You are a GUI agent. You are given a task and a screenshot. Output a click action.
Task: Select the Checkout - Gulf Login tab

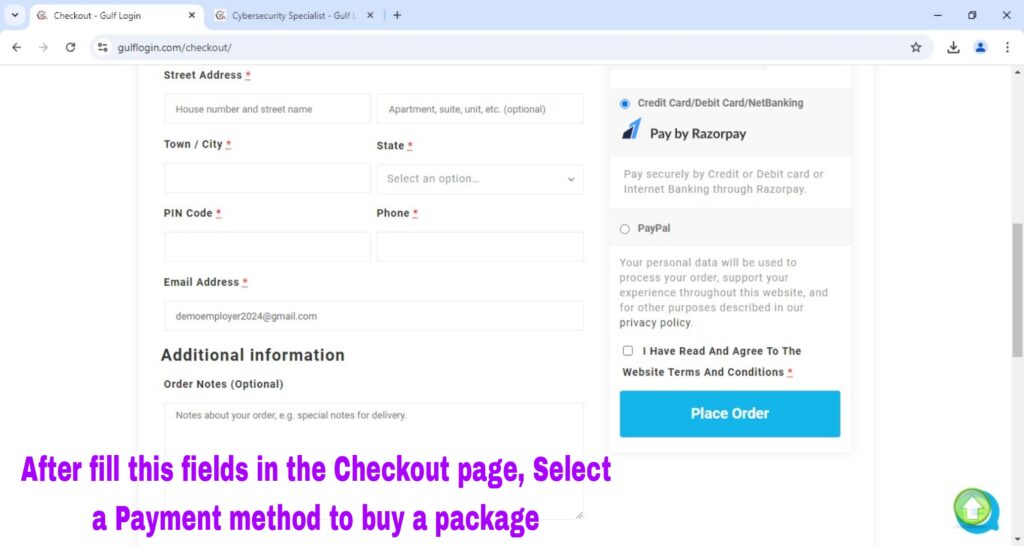[110, 15]
